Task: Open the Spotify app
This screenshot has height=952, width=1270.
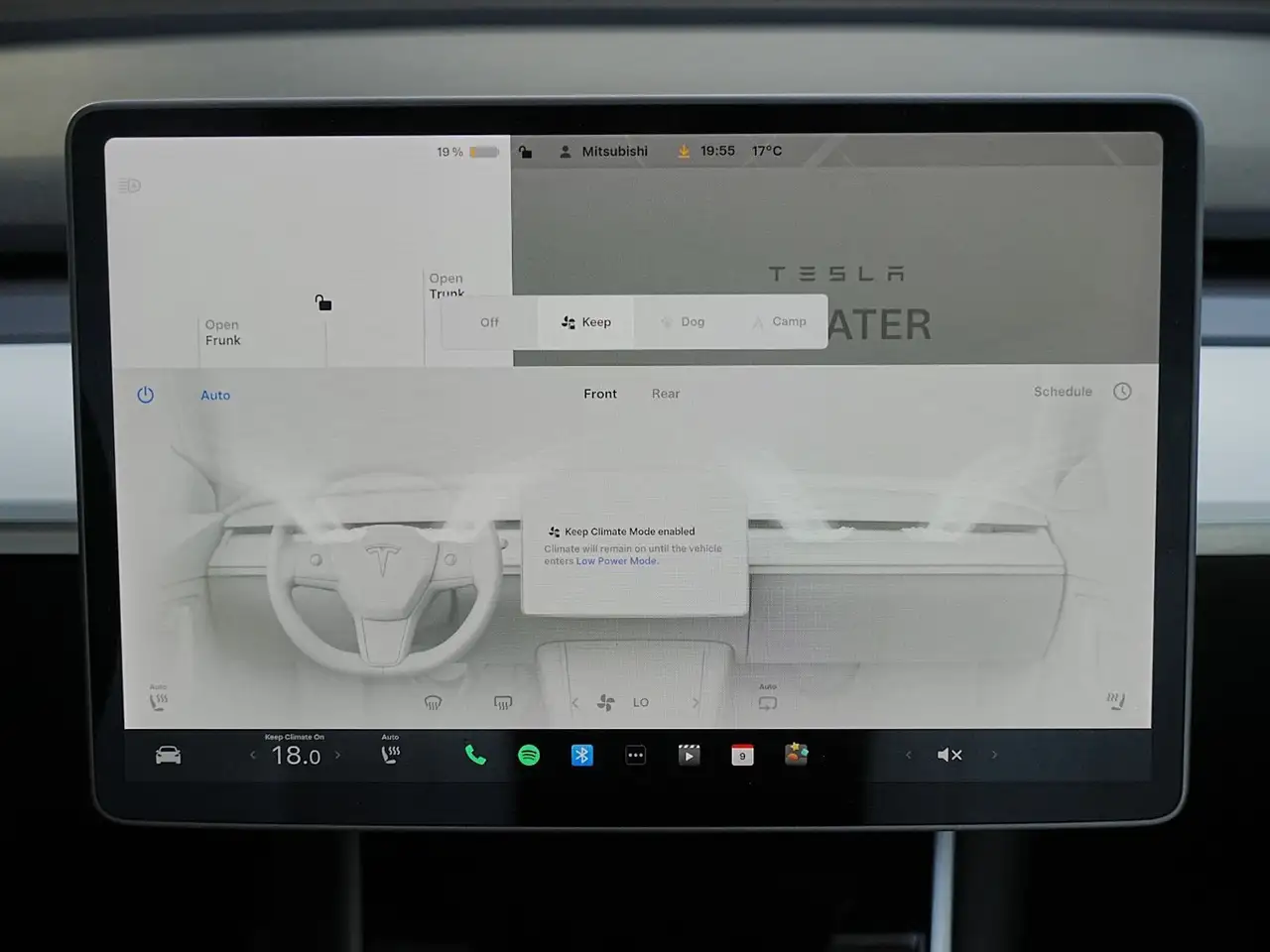Action: (529, 756)
